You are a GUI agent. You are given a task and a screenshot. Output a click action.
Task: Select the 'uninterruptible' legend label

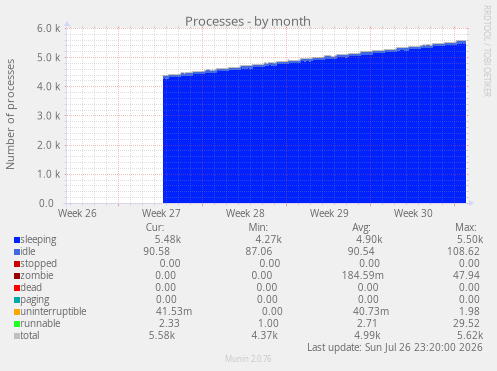[53, 312]
